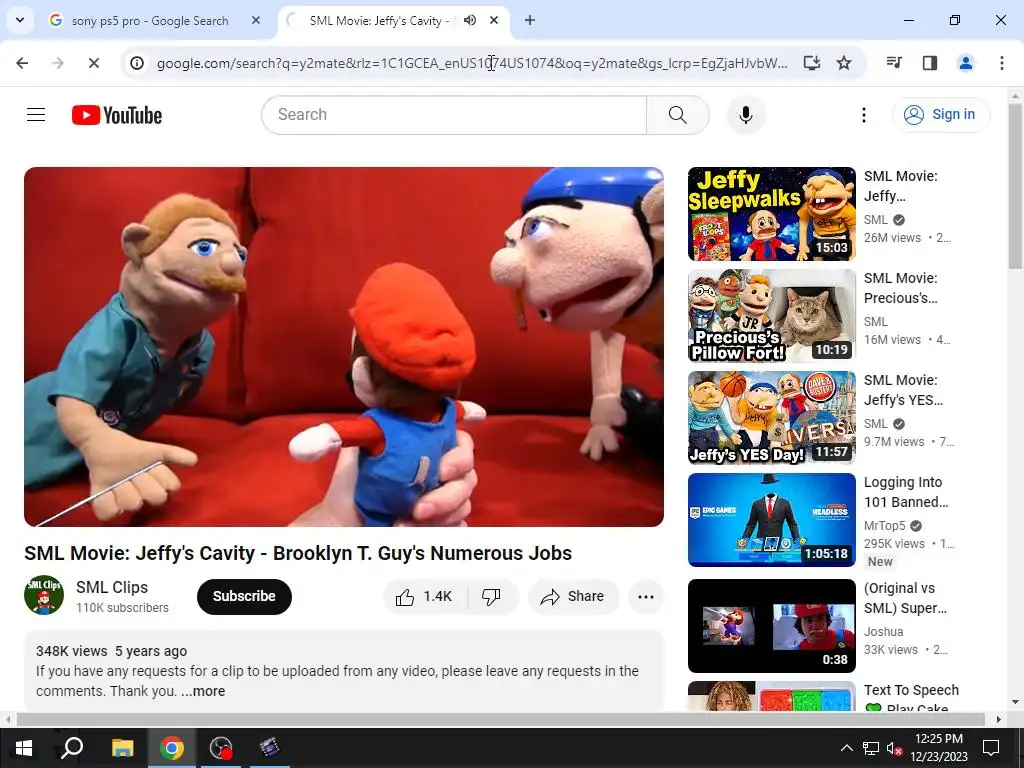Click the search magnifier button
This screenshot has height=768, width=1024.
677,115
